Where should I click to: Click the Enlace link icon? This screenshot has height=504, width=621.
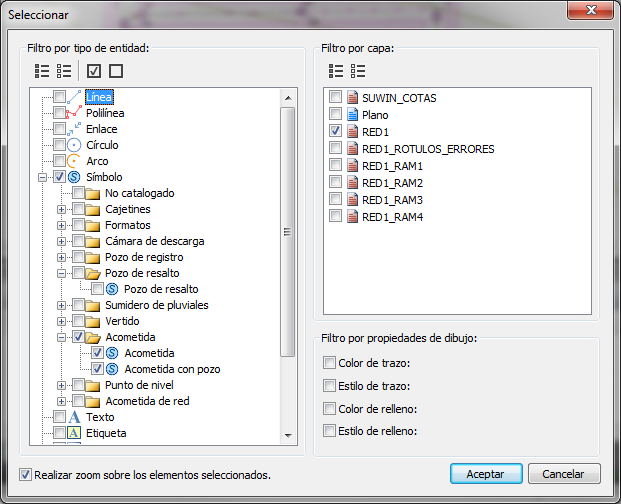pyautogui.click(x=74, y=129)
